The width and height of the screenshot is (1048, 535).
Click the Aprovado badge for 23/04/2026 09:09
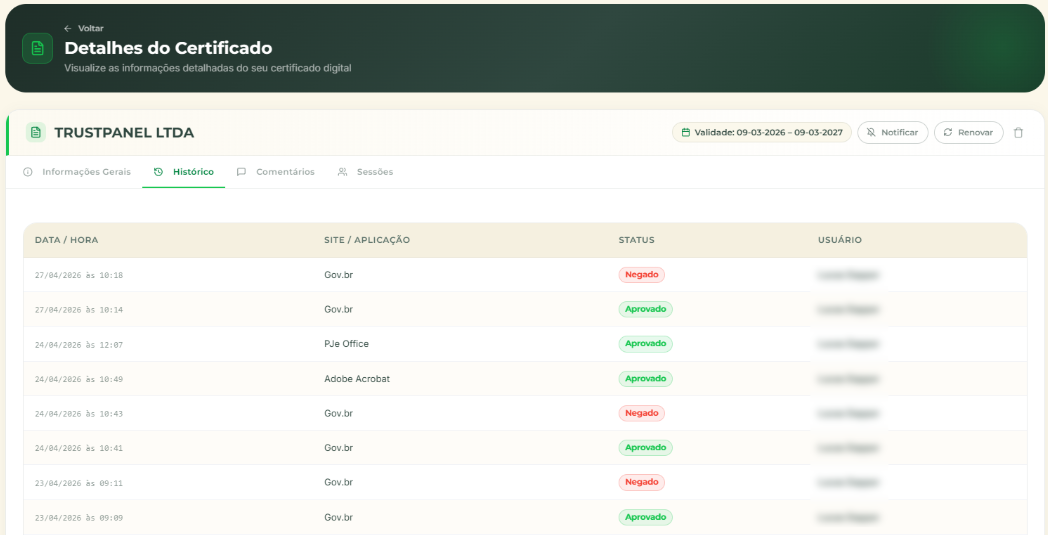[x=646, y=517]
